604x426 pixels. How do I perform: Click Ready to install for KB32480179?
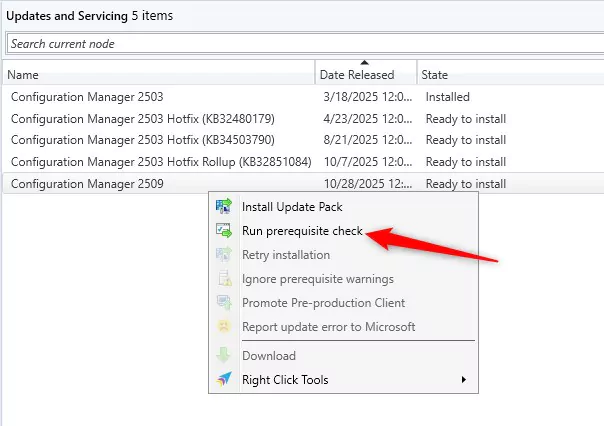[x=466, y=119]
